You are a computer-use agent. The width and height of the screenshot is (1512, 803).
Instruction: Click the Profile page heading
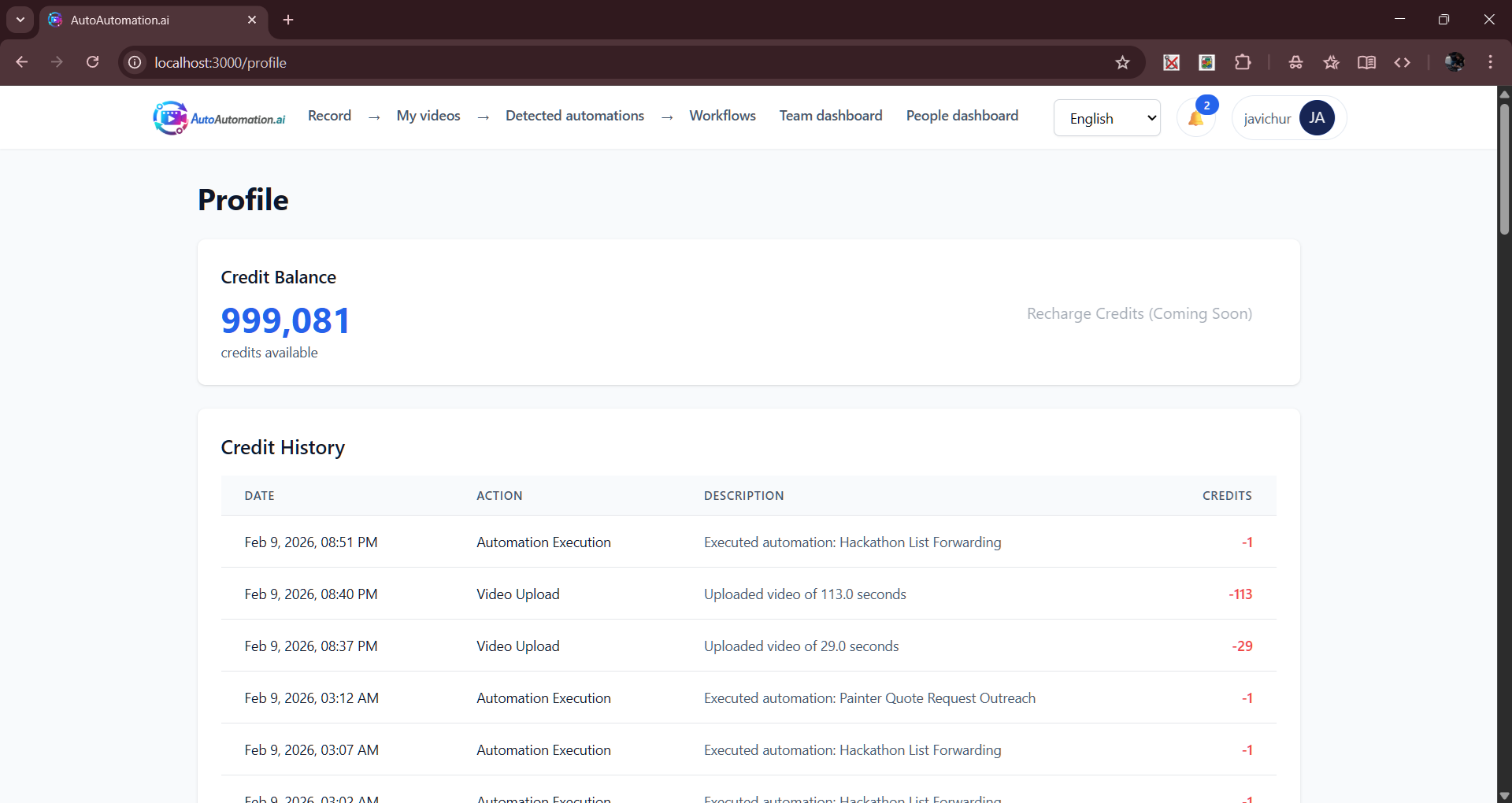[x=243, y=200]
